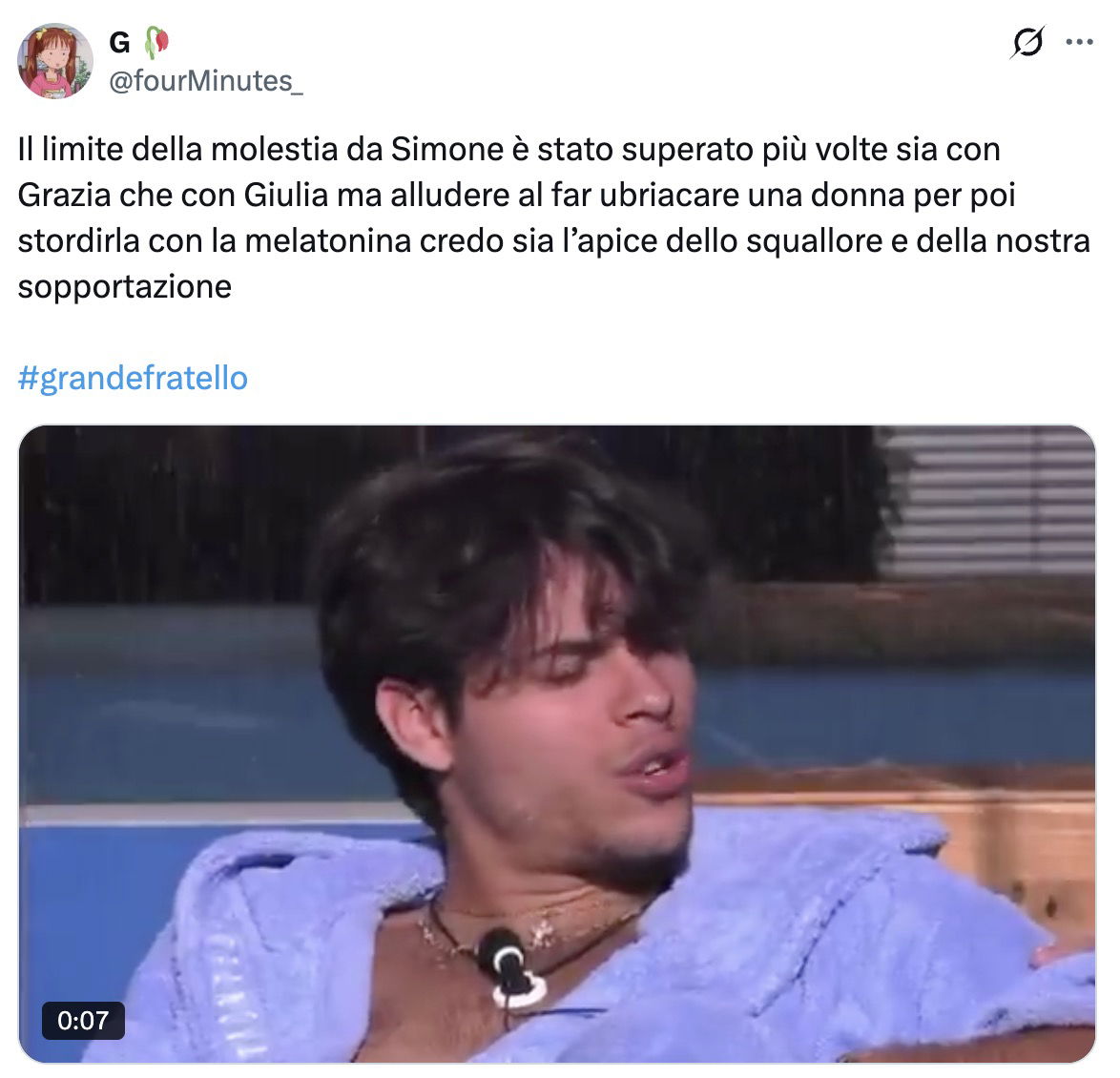Open the Grok explain-post icon
Viewport: 1120px width, 1078px height.
[1027, 41]
